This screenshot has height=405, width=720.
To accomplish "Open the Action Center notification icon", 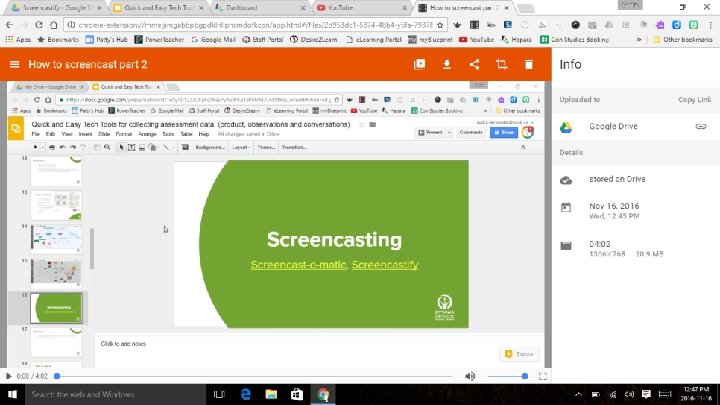I will (646, 394).
